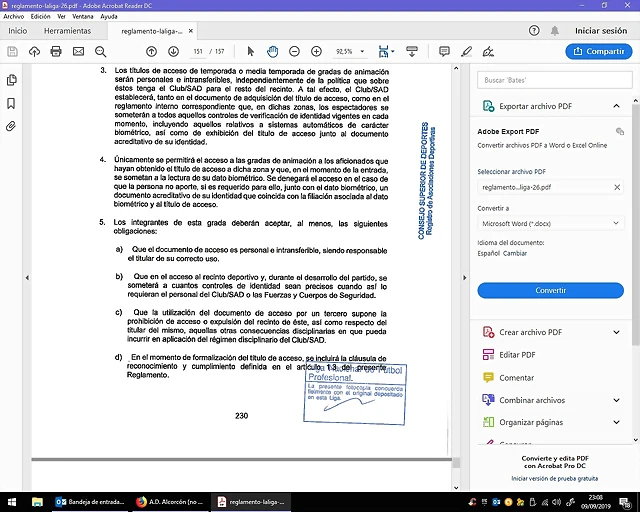Collapse the Exportar archivo PDF section

point(616,106)
